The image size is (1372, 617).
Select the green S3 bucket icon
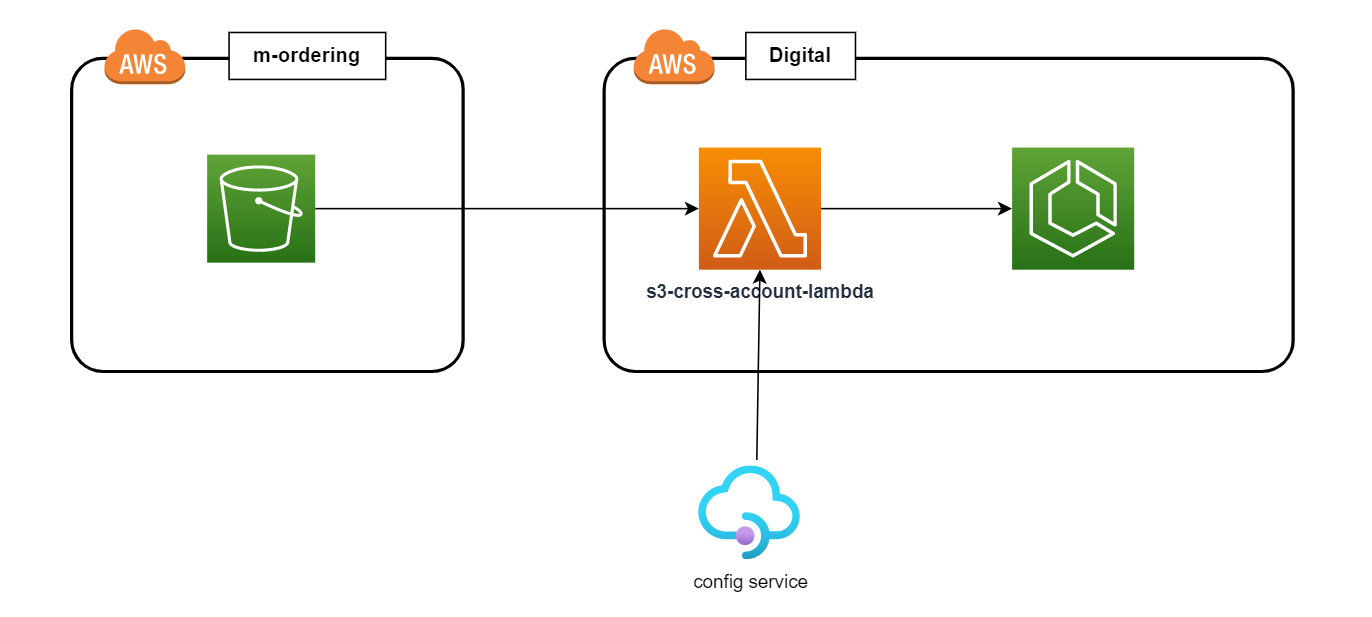pos(261,208)
